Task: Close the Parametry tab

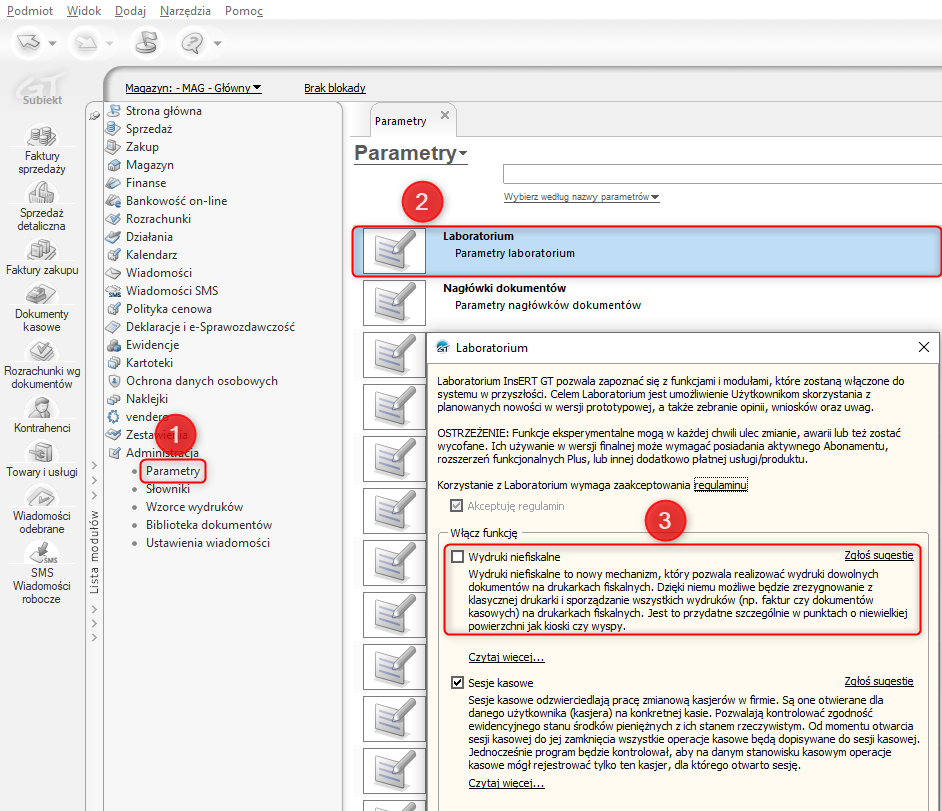Action: [x=445, y=115]
